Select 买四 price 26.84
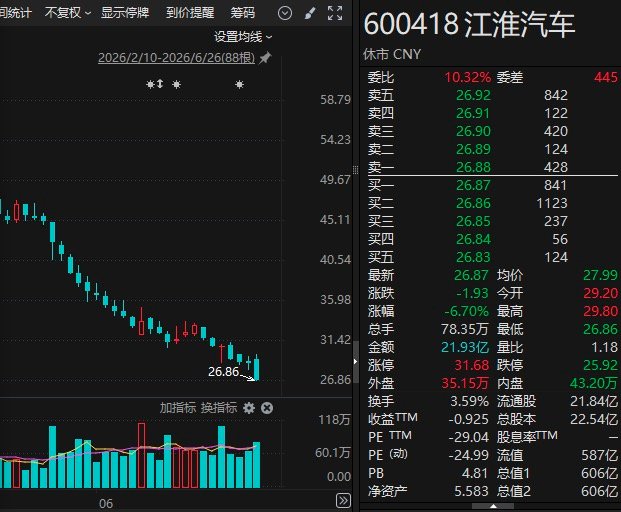 [x=473, y=240]
